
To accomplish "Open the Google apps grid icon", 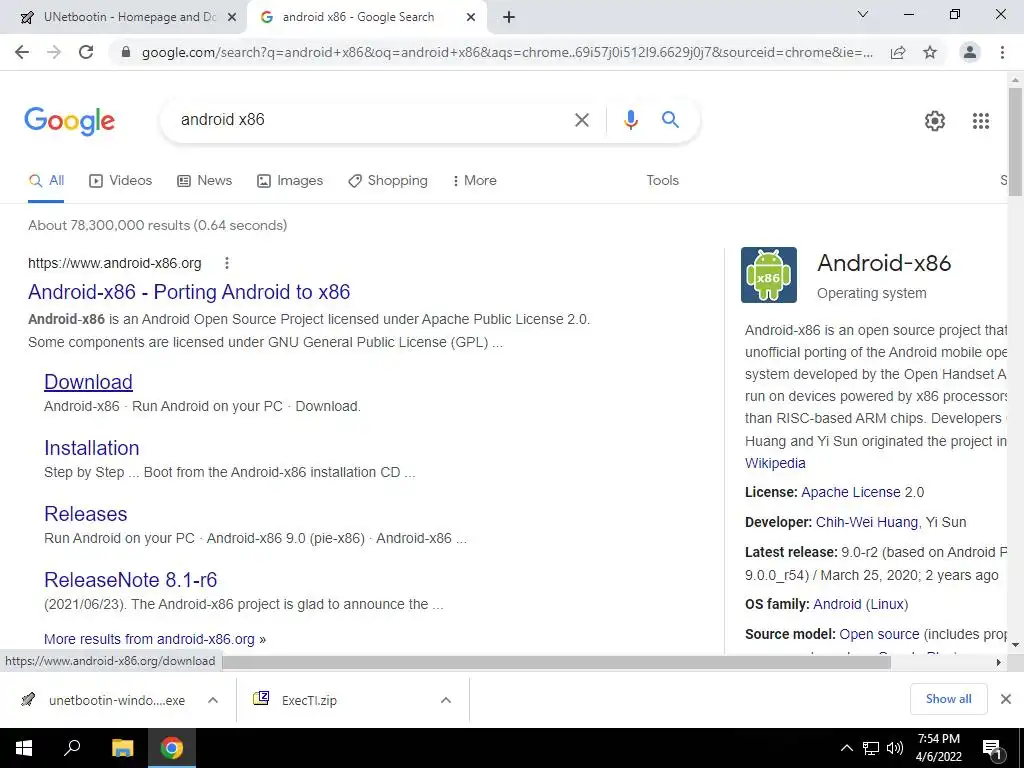I will point(980,121).
